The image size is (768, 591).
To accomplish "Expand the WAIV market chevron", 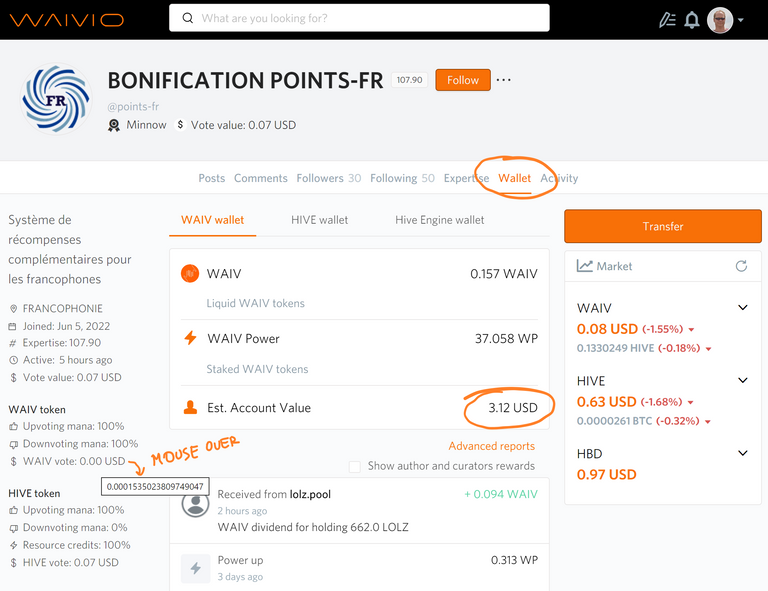I will 743,307.
